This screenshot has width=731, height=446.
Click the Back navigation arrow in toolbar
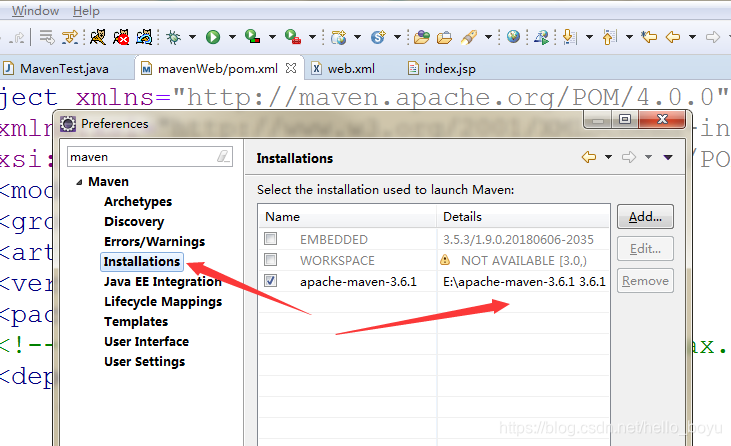[x=673, y=36]
